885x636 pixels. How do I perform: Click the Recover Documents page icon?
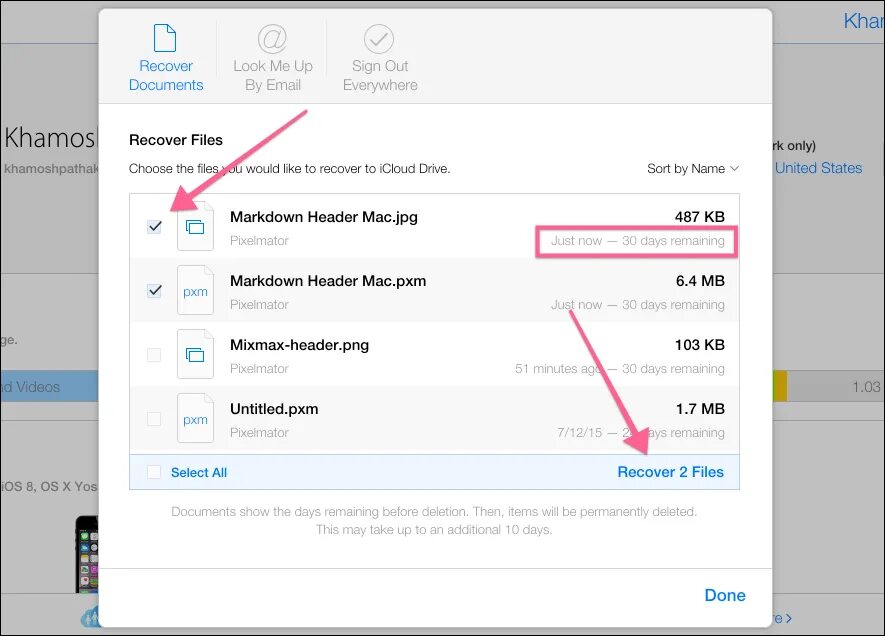tap(165, 38)
